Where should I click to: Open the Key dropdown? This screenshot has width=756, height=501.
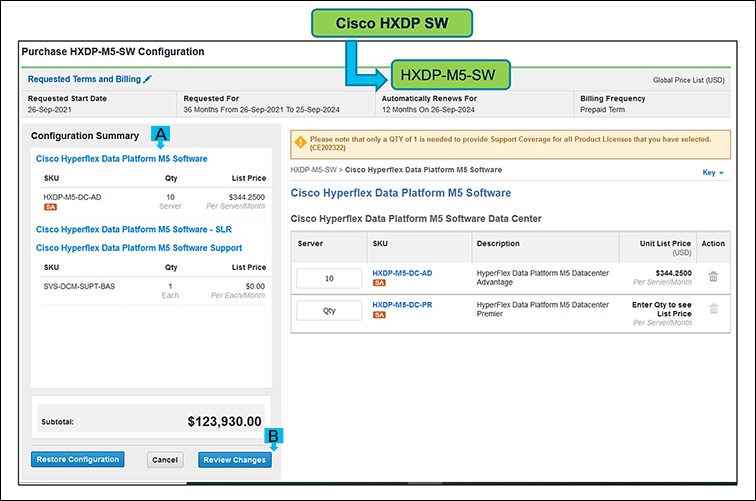click(713, 172)
